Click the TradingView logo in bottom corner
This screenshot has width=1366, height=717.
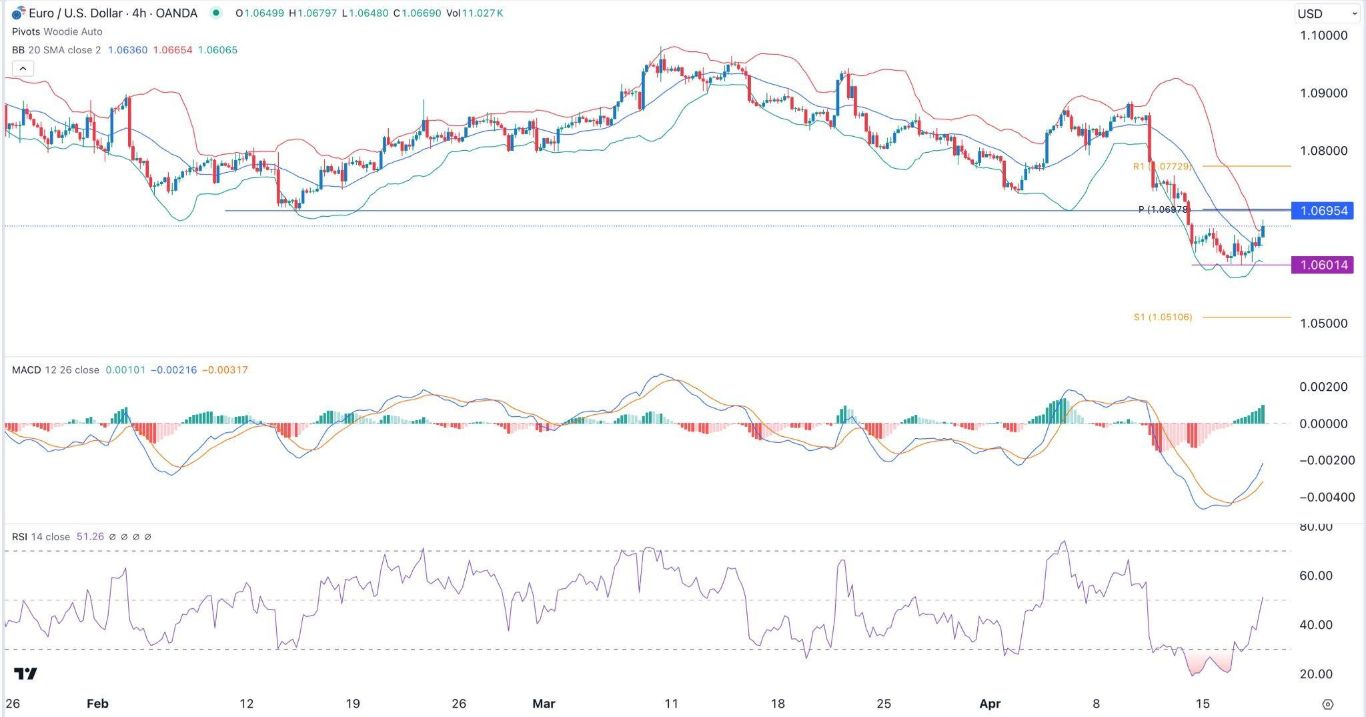[x=26, y=674]
